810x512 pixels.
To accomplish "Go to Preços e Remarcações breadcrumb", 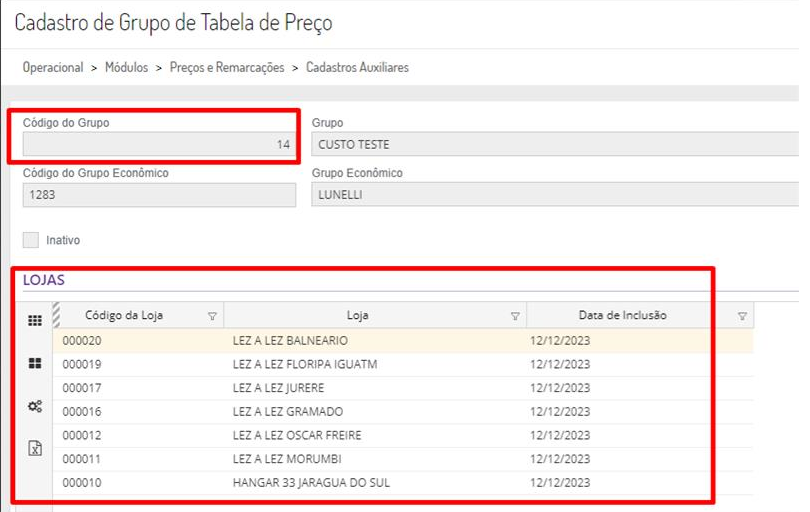I will pos(227,68).
